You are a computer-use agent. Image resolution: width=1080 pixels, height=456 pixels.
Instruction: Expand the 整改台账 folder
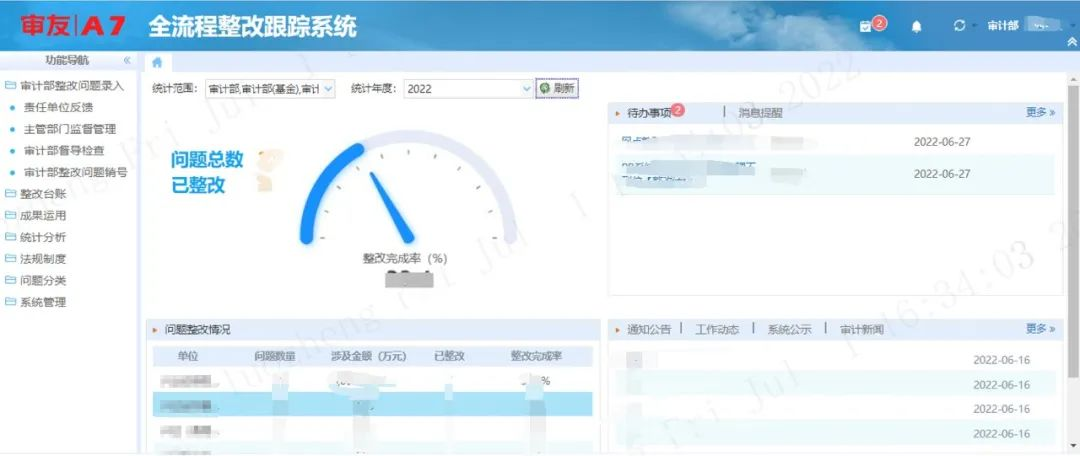tap(35, 194)
